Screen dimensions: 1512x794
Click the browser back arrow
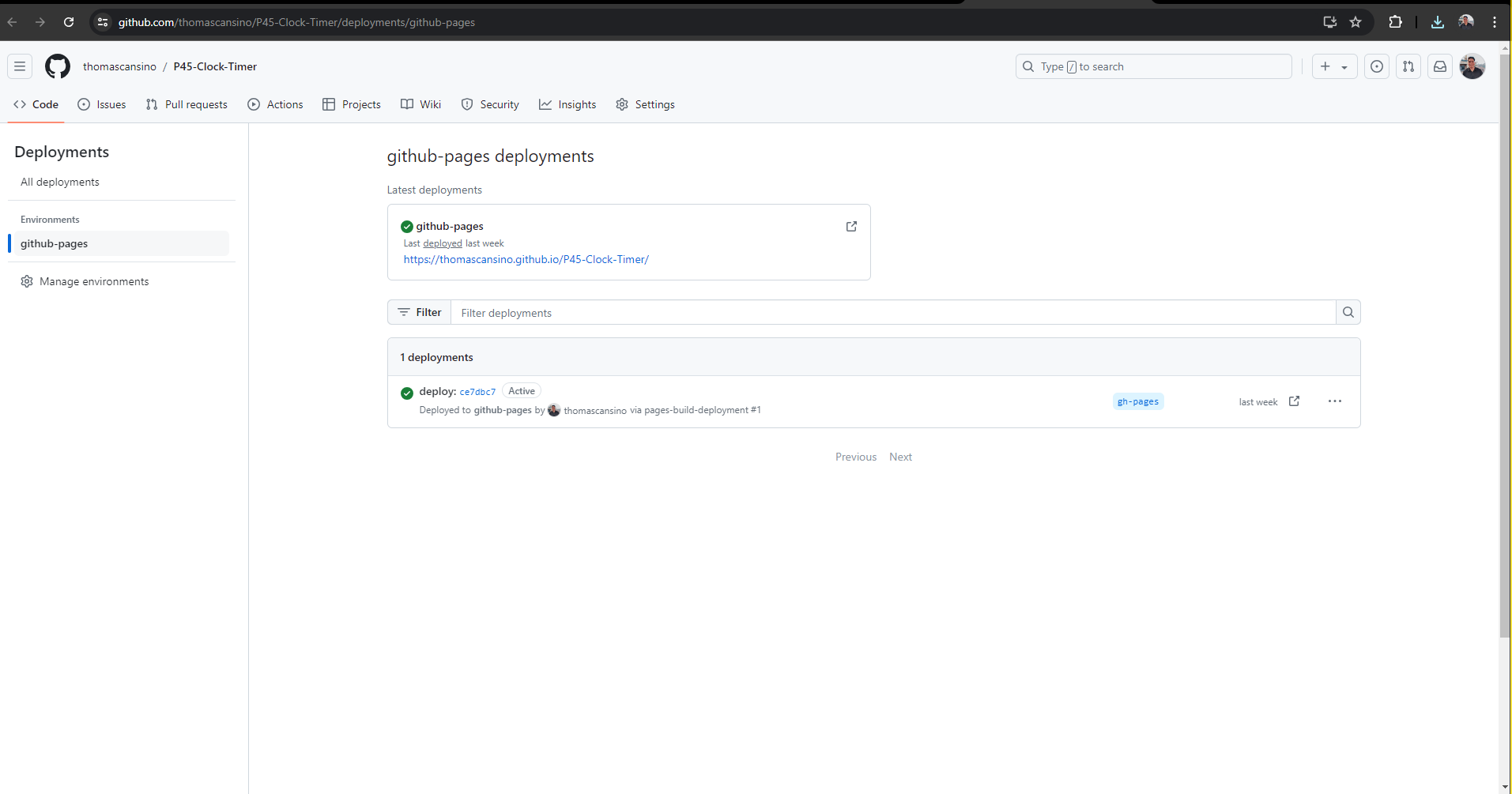(x=13, y=22)
